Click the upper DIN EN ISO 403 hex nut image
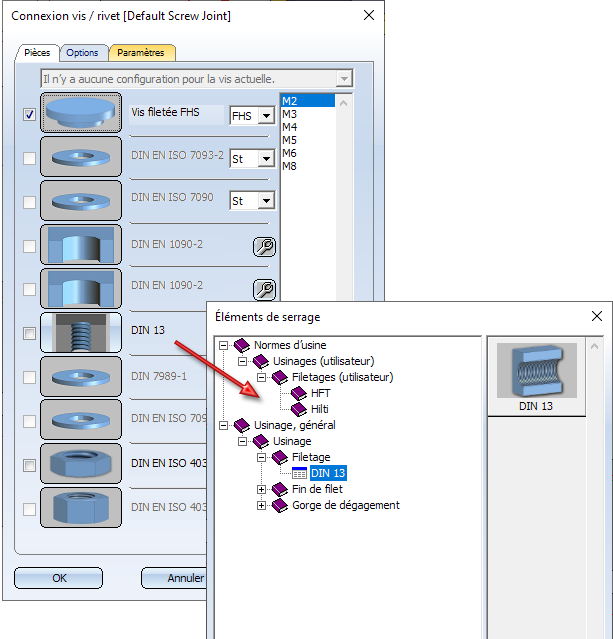The width and height of the screenshot is (613, 639). pyautogui.click(x=81, y=464)
